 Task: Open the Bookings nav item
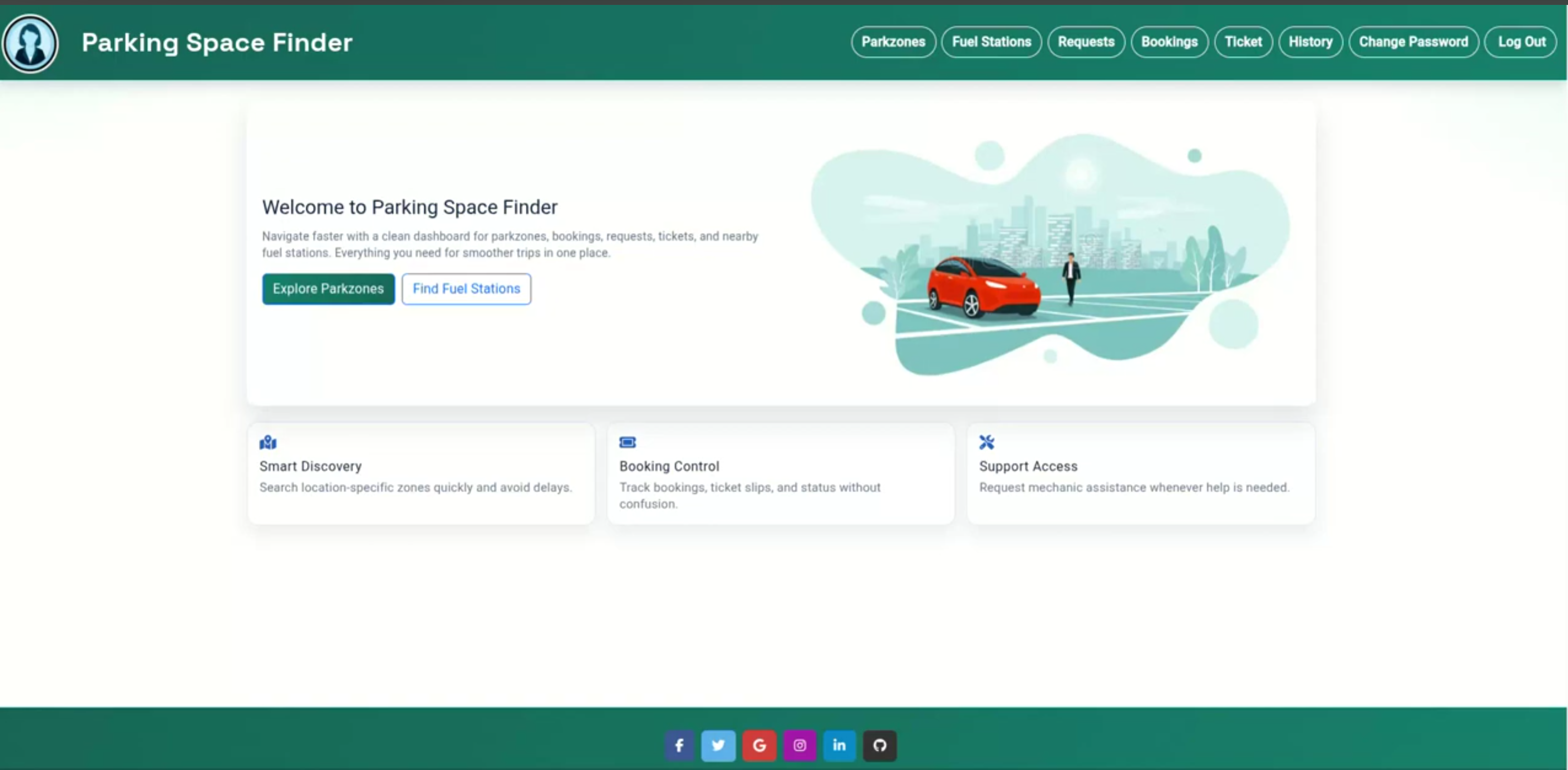1169,42
